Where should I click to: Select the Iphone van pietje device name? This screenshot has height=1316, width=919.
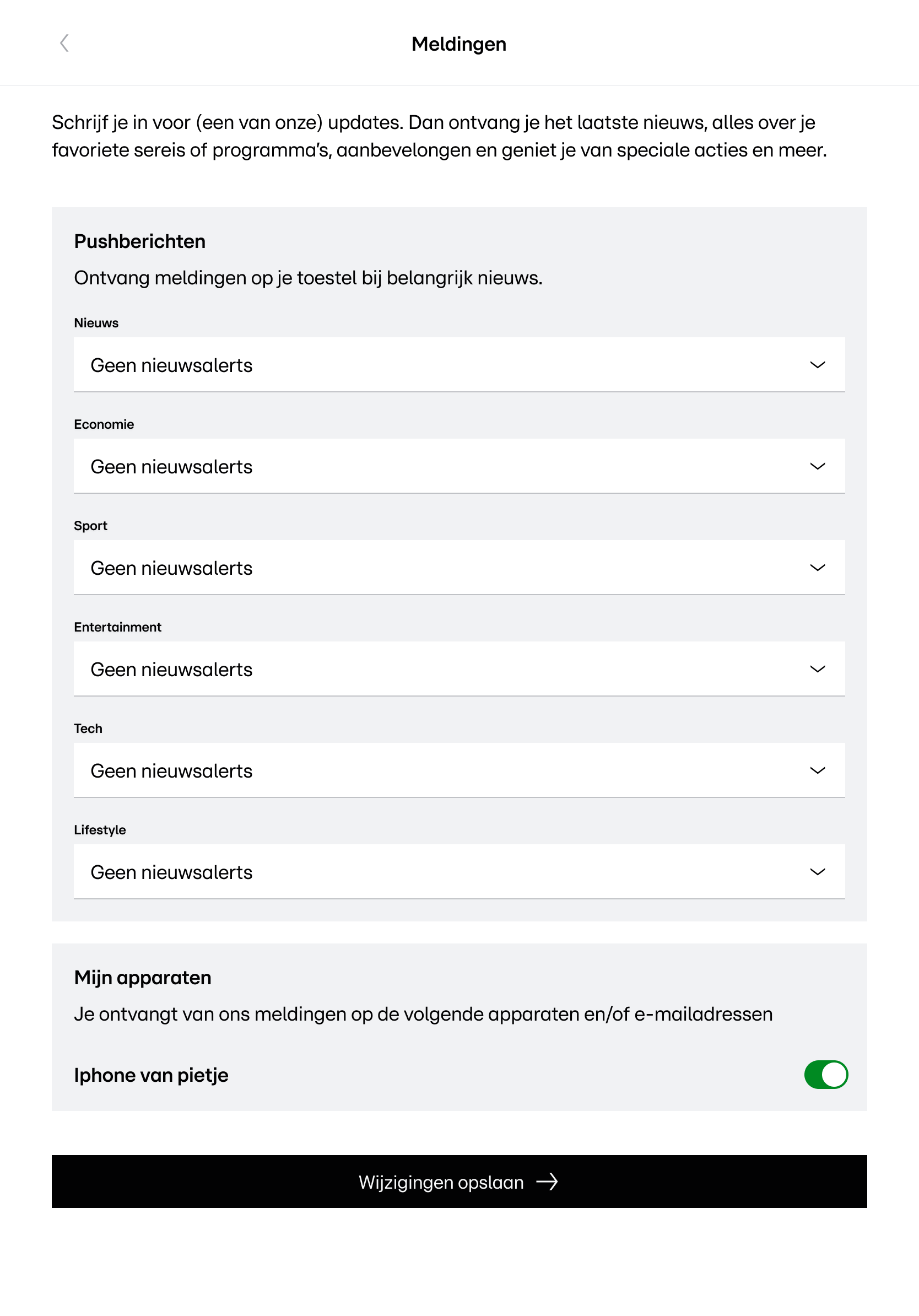click(x=152, y=1075)
